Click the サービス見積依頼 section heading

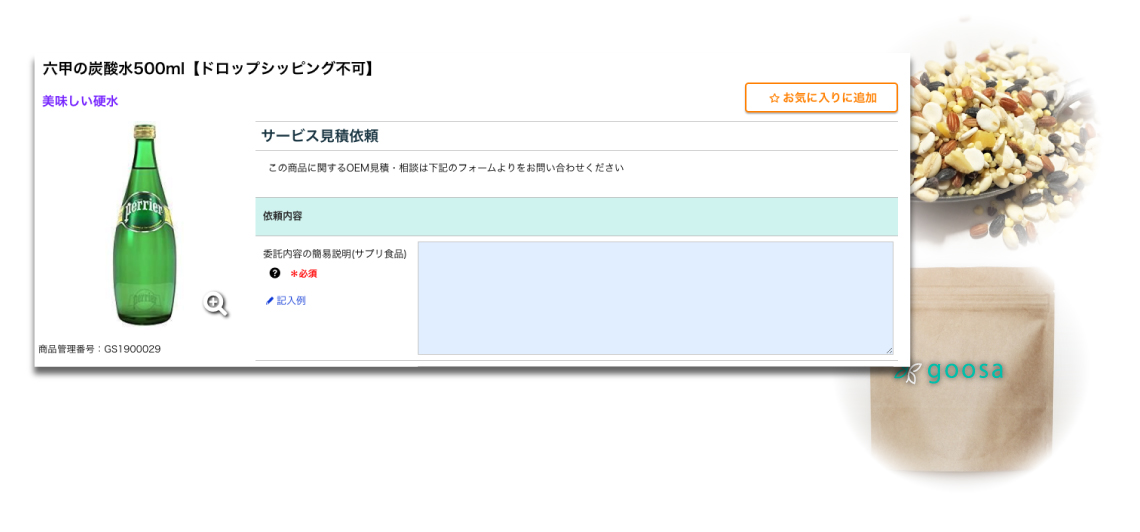coord(320,136)
